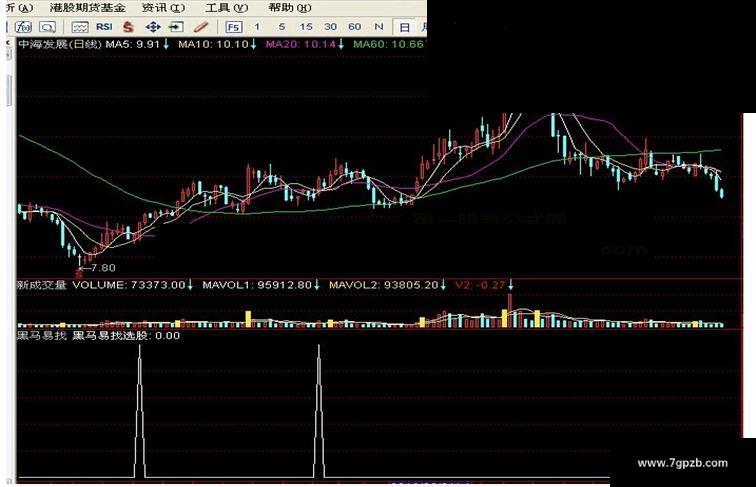Click the left vertical scrollbar thumb
Viewport: 756px width, 487px height.
tap(9, 91)
